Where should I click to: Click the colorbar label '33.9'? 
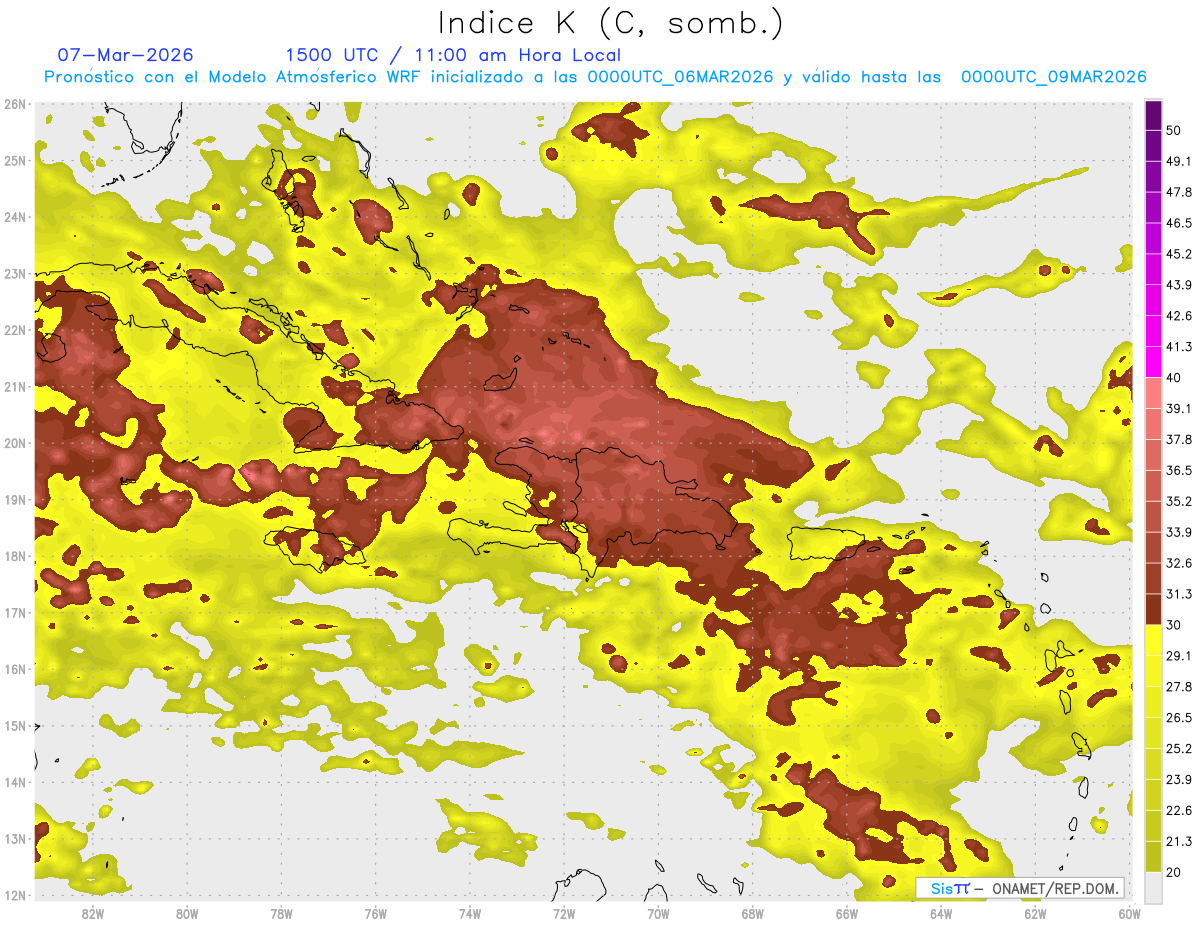tap(1179, 532)
